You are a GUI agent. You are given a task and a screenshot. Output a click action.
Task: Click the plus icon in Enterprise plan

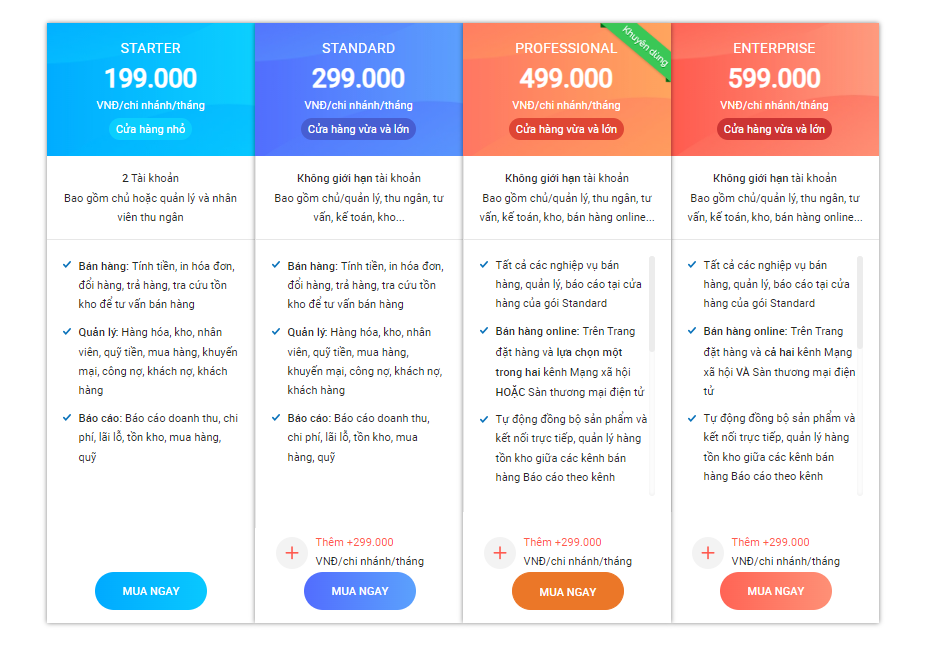[708, 553]
